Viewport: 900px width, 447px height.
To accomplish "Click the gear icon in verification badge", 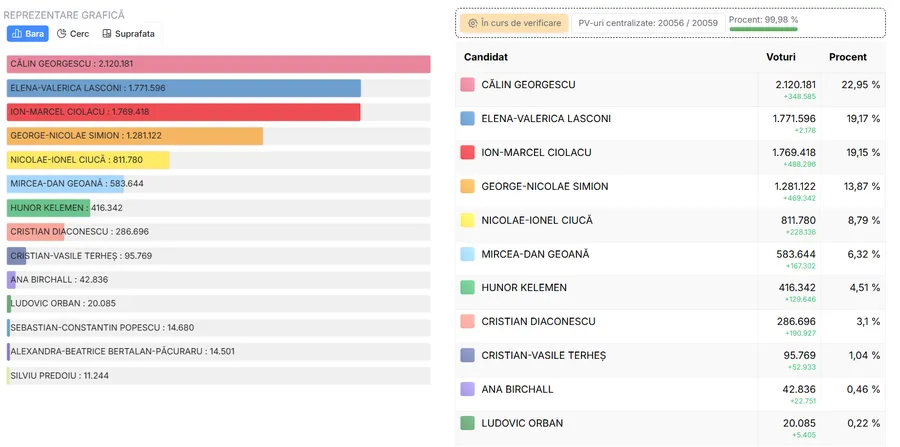I will pos(473,22).
